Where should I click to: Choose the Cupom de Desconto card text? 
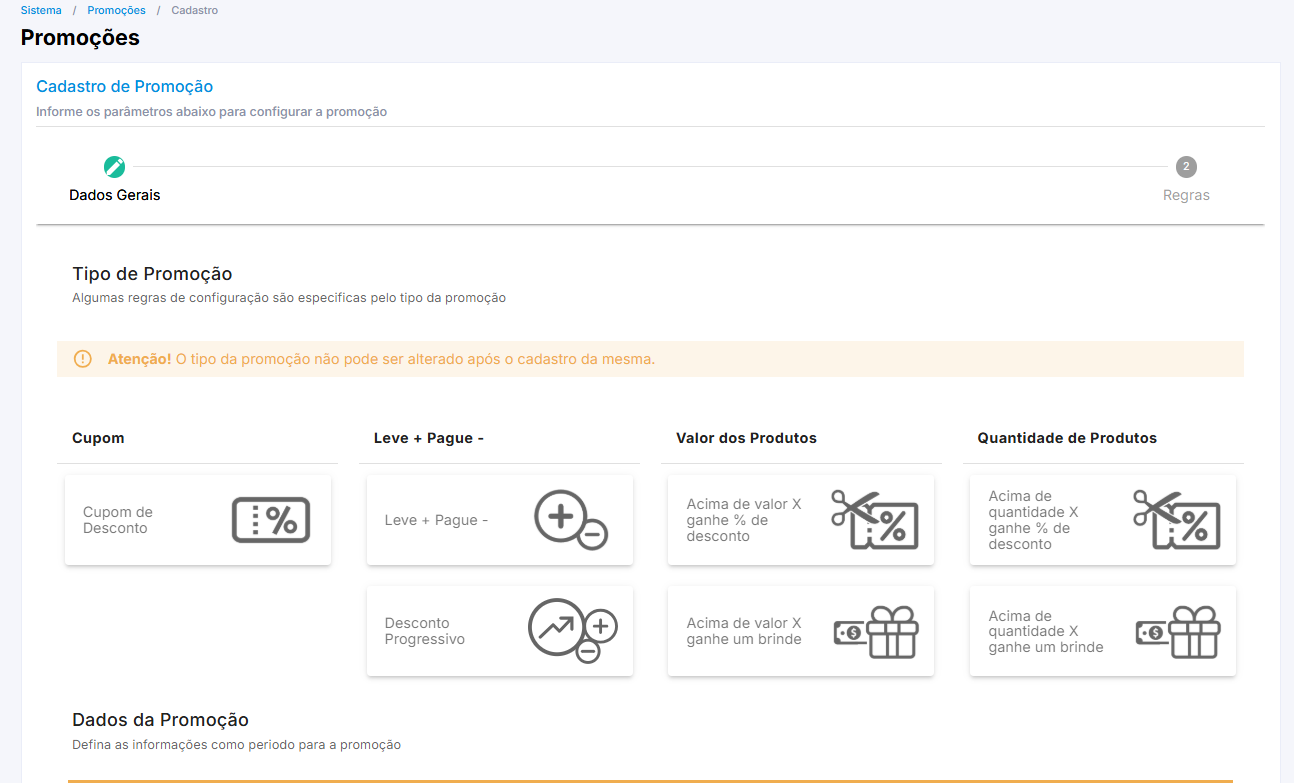(x=118, y=520)
